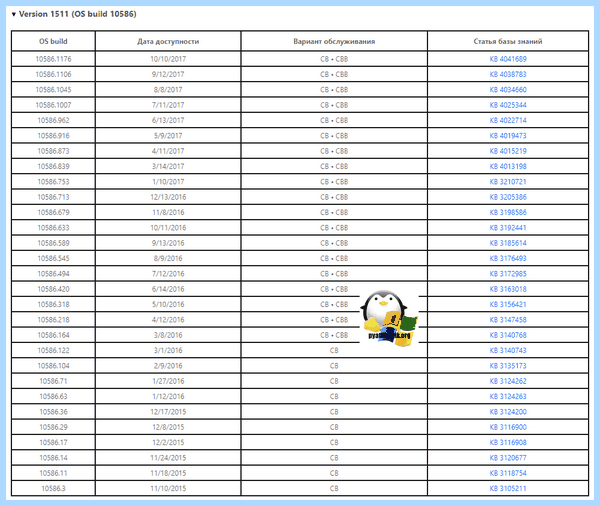Select build cell 10586.962
This screenshot has height=506, width=600.
53,120
